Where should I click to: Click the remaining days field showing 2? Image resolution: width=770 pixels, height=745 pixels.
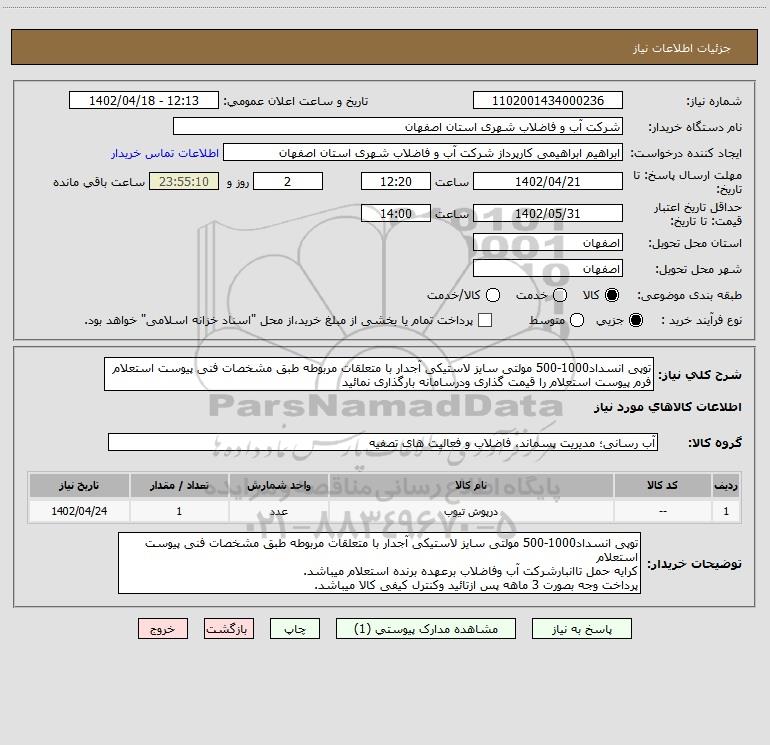288,181
